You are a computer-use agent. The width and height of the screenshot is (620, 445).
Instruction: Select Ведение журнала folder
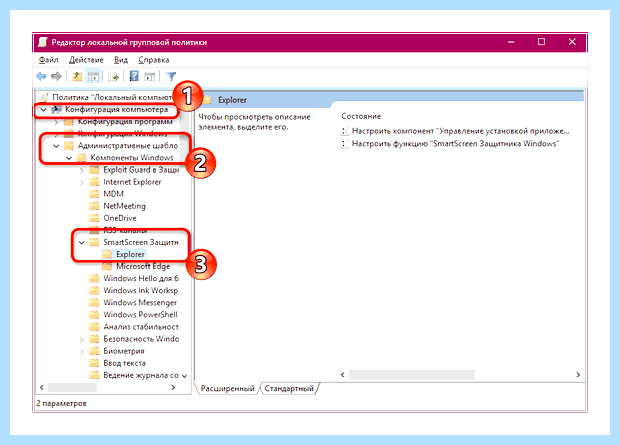(x=141, y=375)
